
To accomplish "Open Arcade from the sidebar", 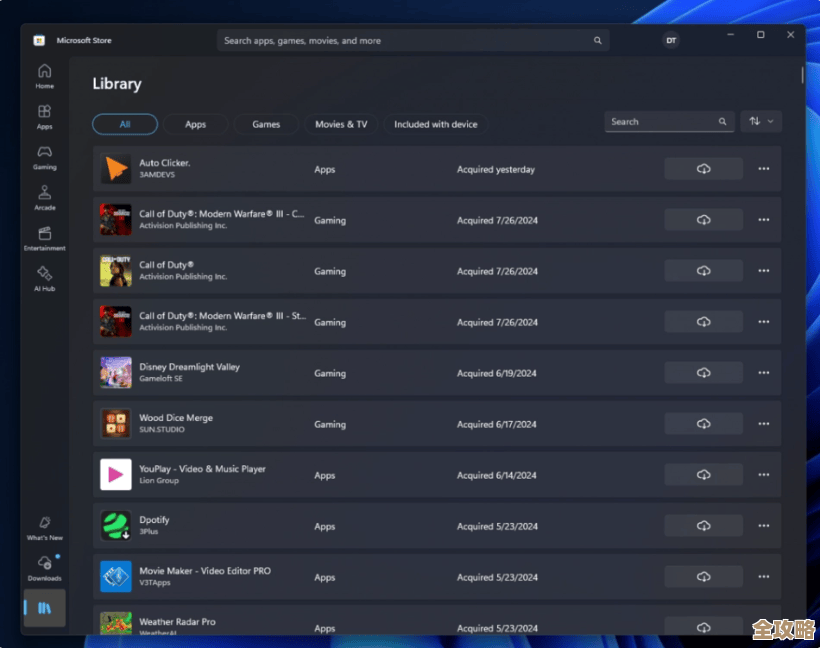I will pos(45,197).
